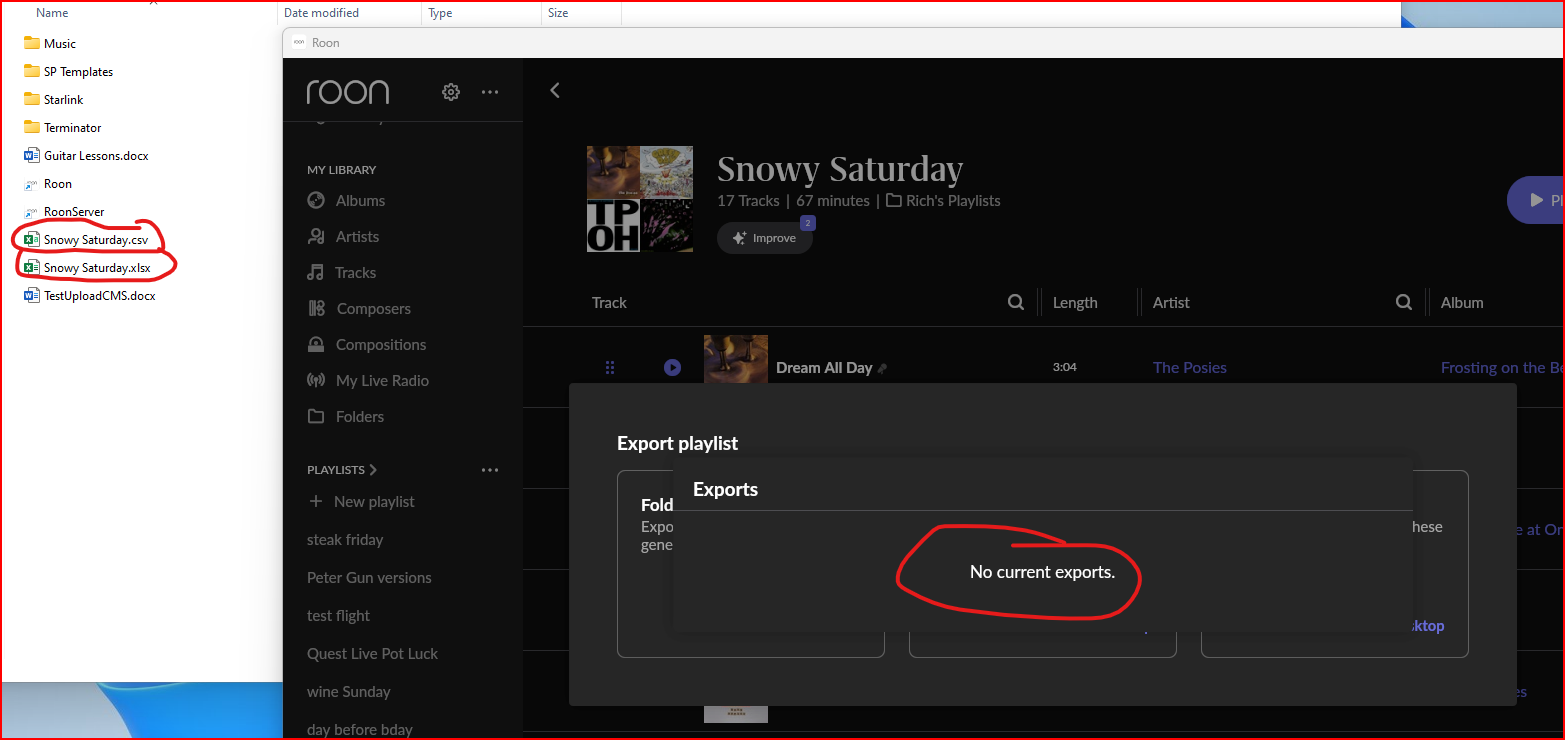
Task: Open Tracks in My Library
Action: tap(355, 272)
